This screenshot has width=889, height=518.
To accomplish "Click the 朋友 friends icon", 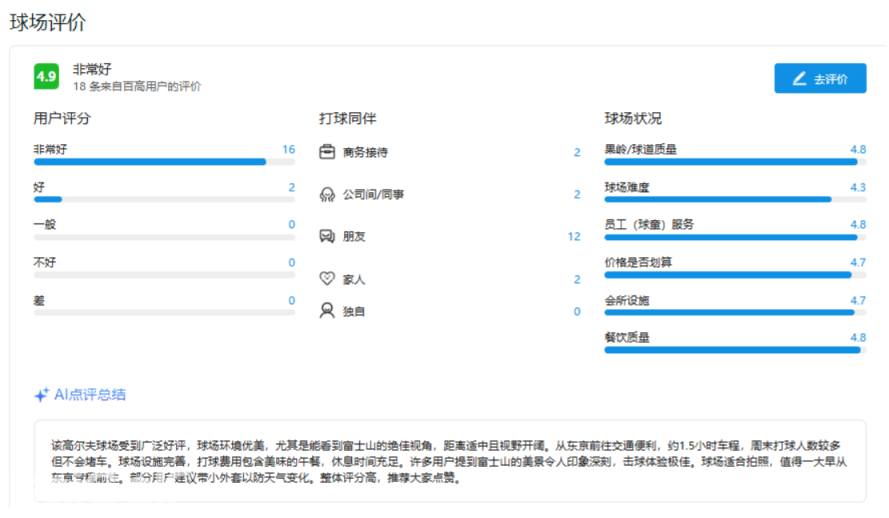I will point(327,236).
